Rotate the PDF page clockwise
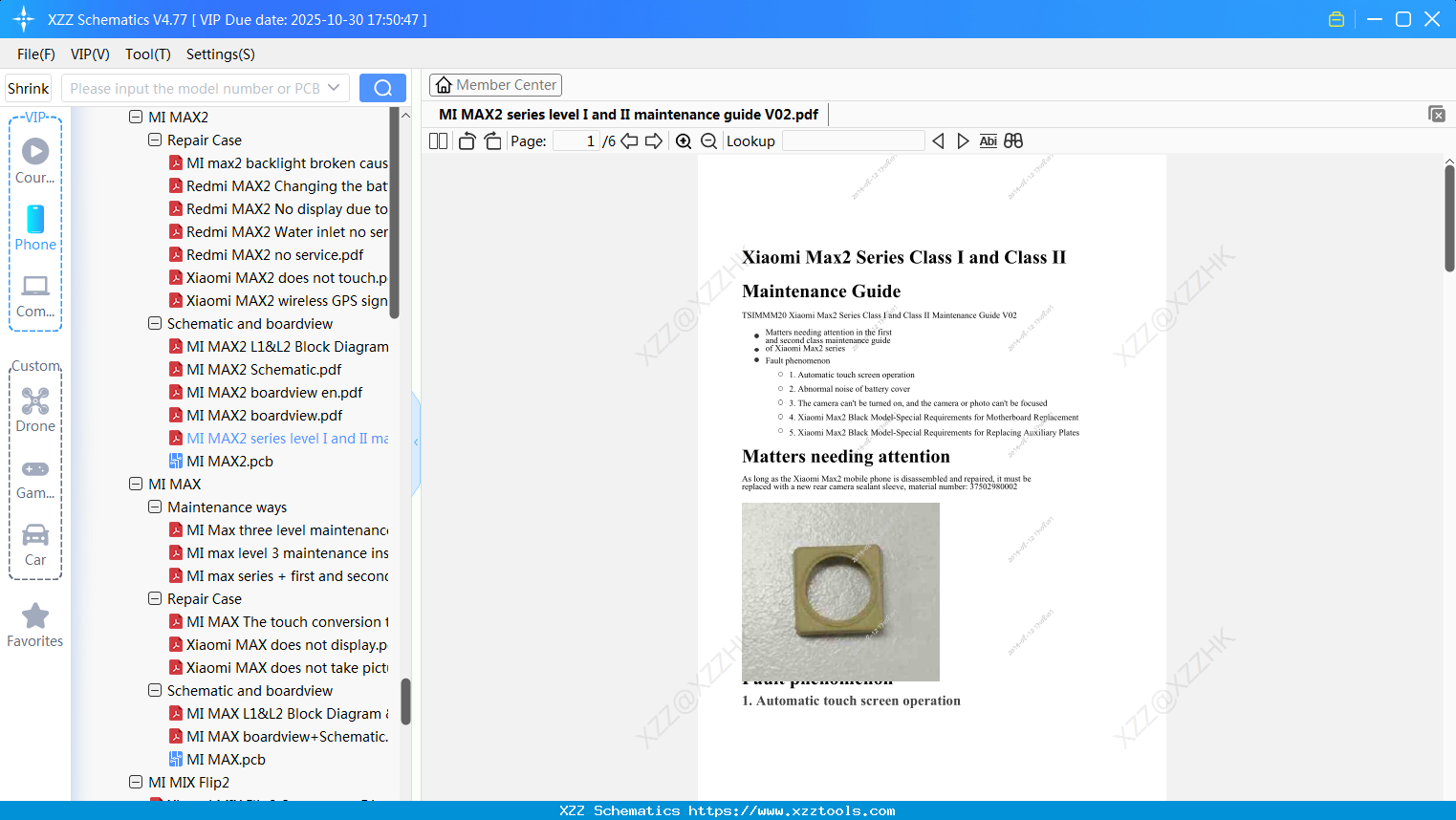Viewport: 1456px width, 820px height. [492, 141]
